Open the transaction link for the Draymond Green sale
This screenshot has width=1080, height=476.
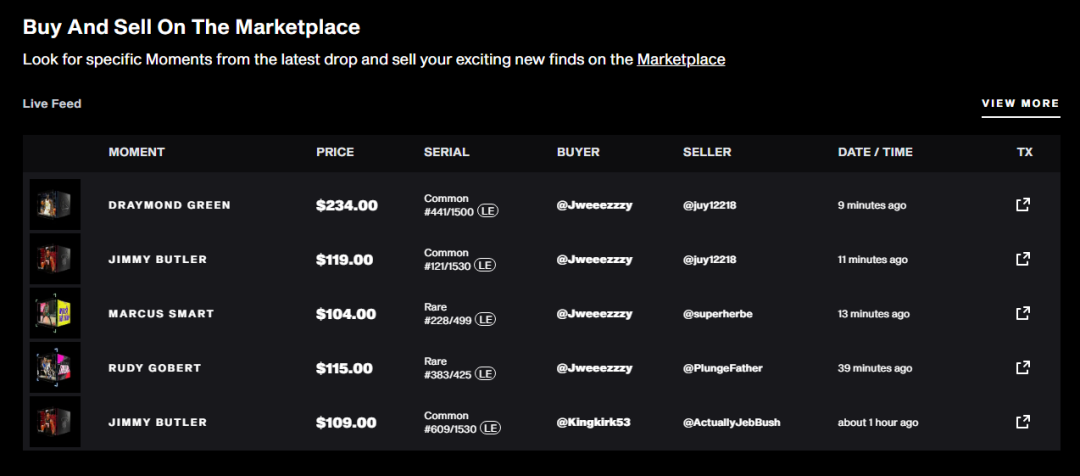click(1023, 205)
